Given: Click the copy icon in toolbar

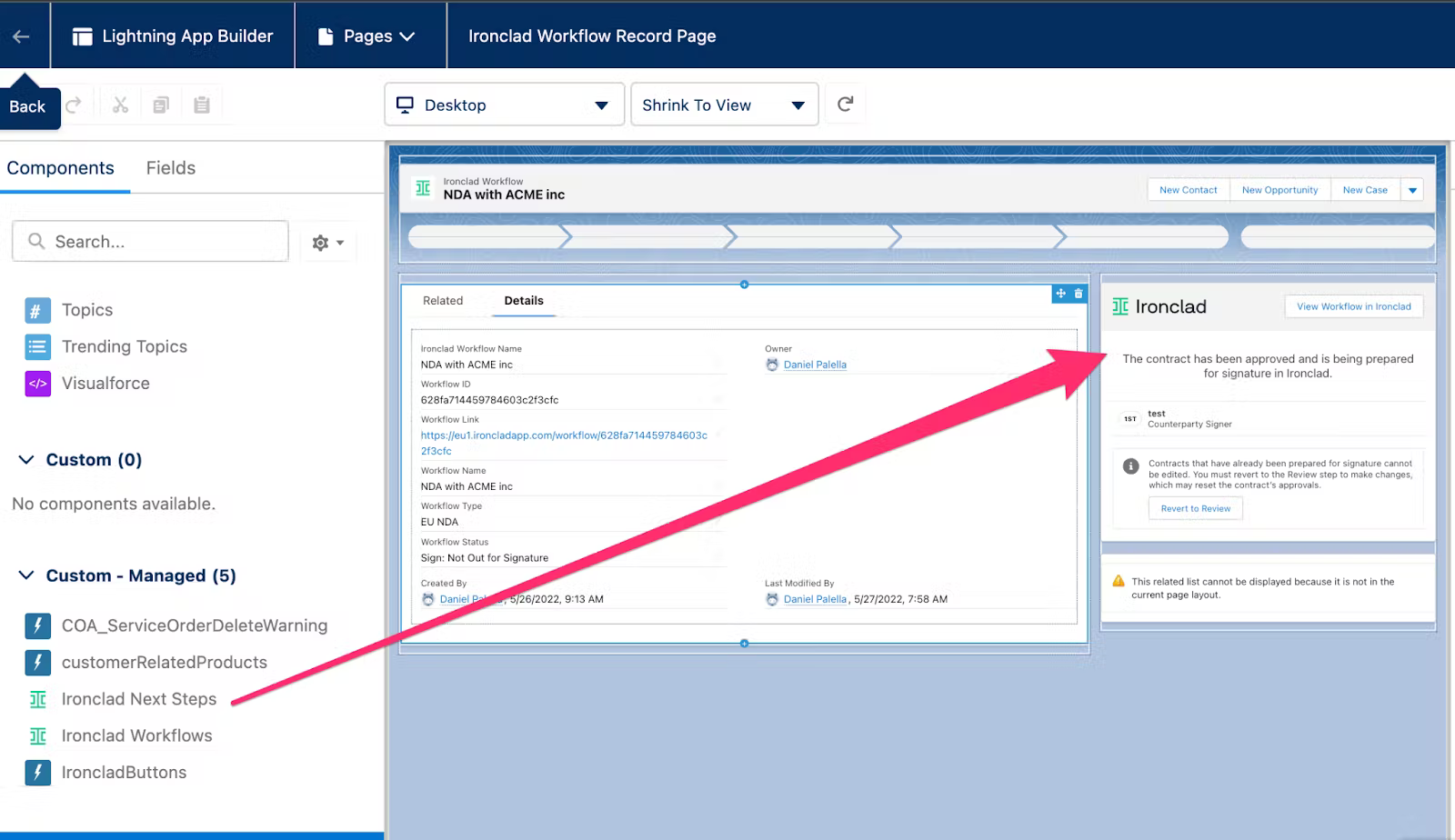Looking at the screenshot, I should [x=161, y=105].
